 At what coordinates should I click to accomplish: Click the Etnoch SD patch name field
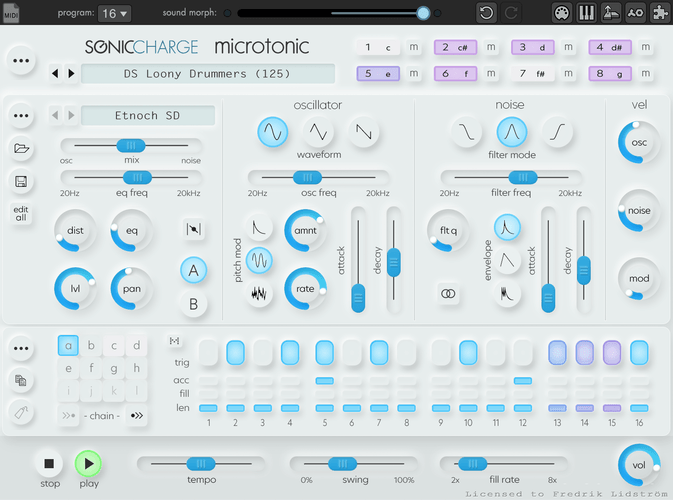[x=148, y=115]
